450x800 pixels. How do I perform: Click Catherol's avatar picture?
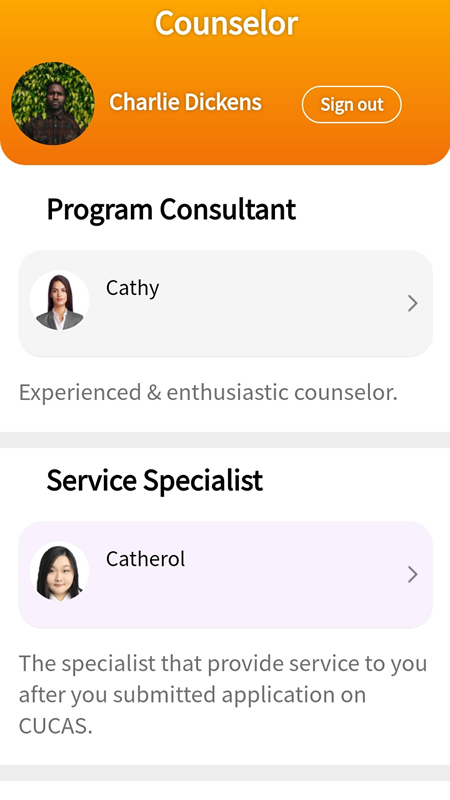(x=60, y=571)
